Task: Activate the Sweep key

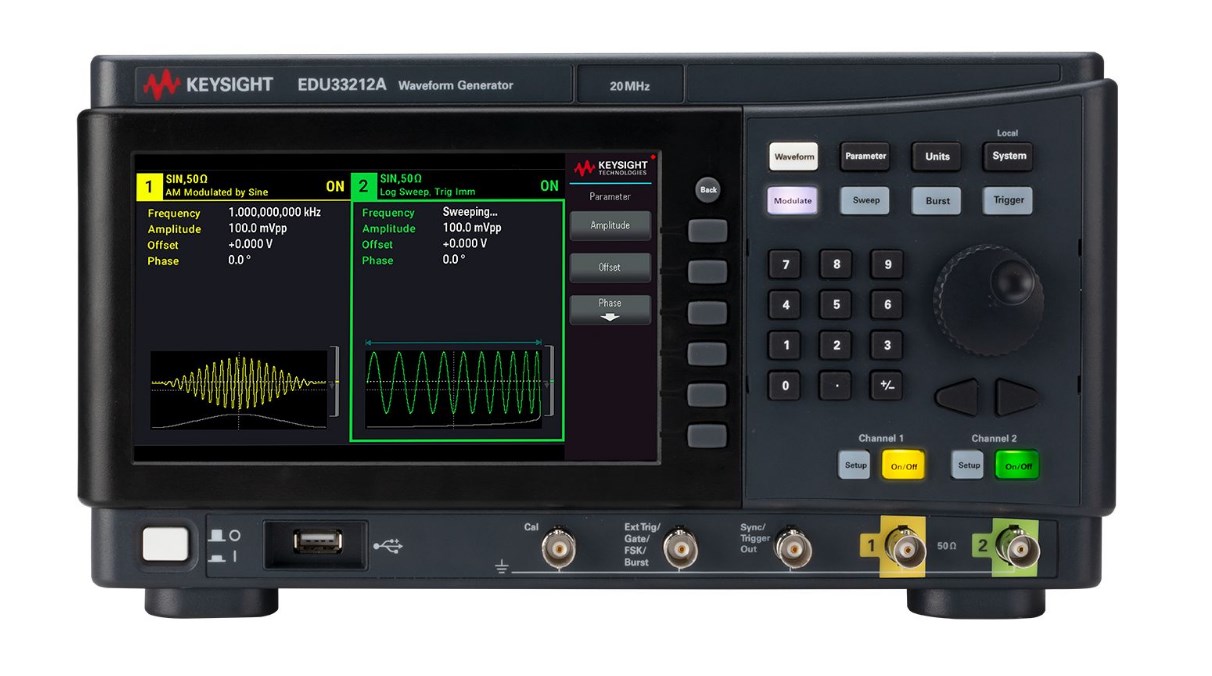Action: click(x=865, y=200)
